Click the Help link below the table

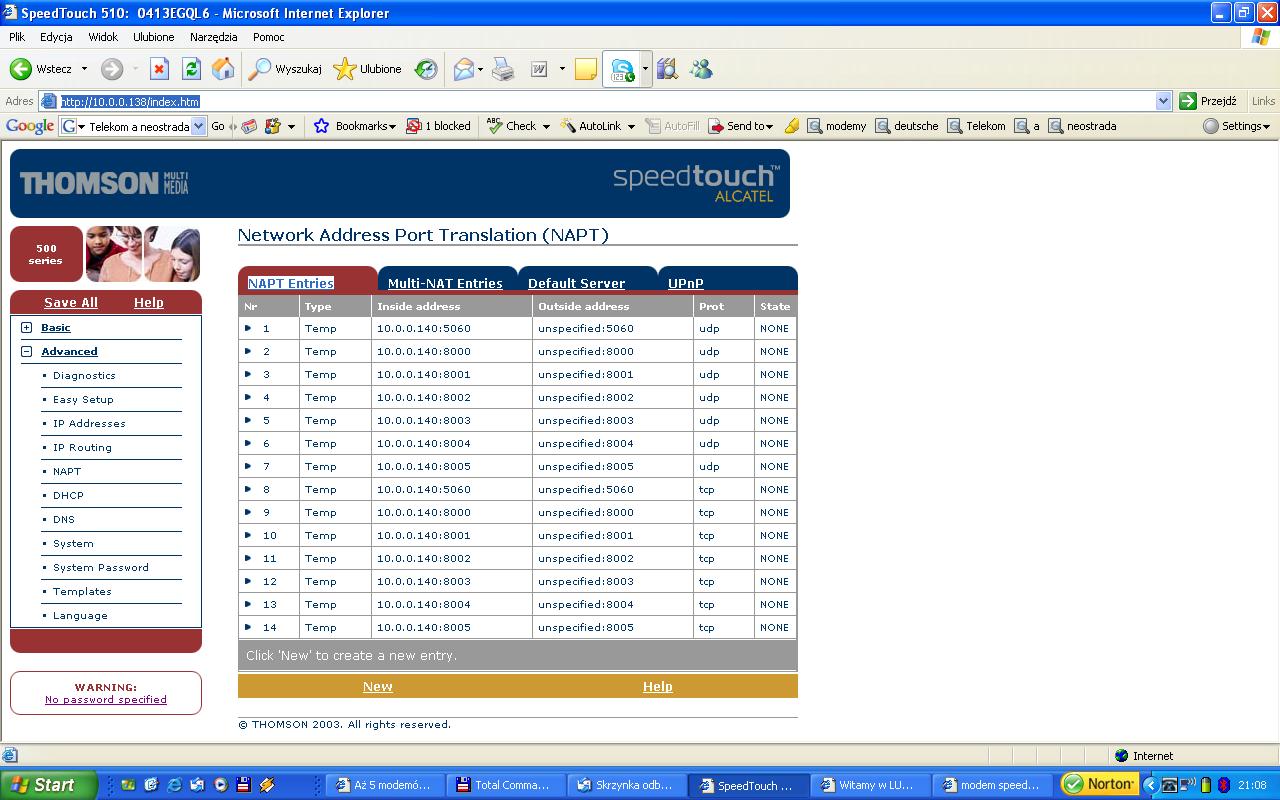(x=657, y=686)
